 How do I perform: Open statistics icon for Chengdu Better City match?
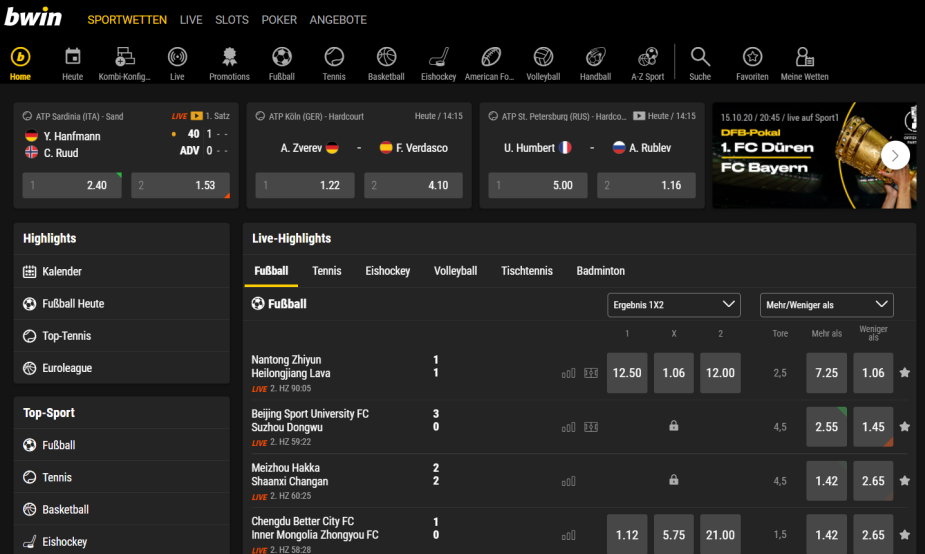point(568,535)
